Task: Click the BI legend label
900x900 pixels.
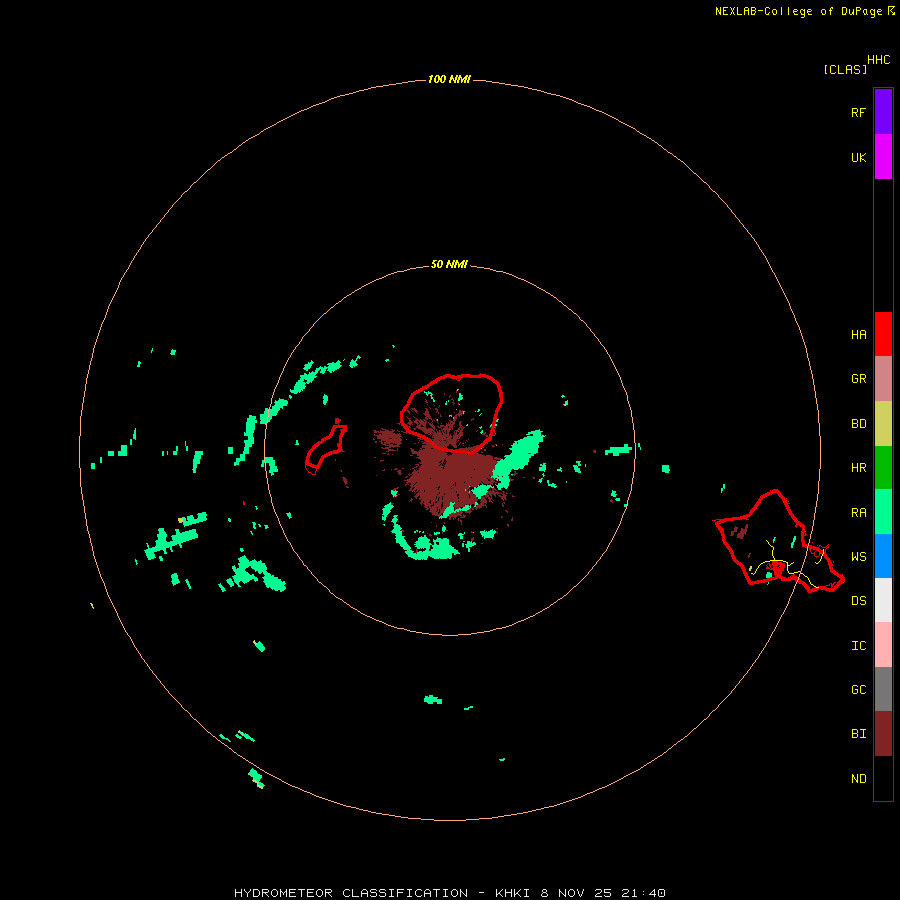Action: [x=858, y=734]
